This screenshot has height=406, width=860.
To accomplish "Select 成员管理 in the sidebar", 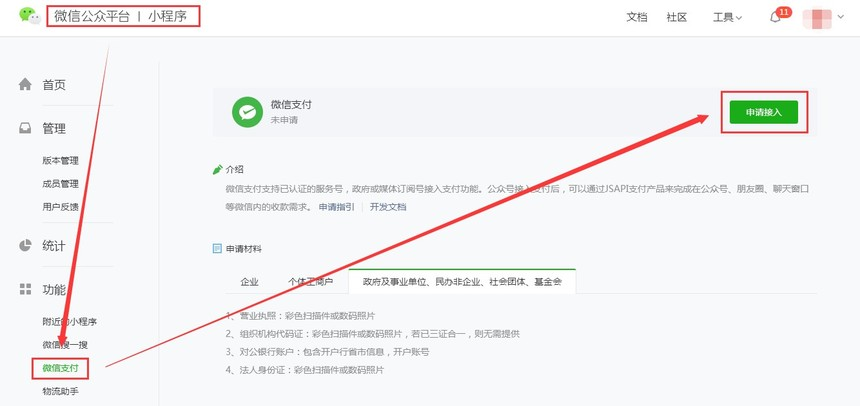I will coord(60,183).
